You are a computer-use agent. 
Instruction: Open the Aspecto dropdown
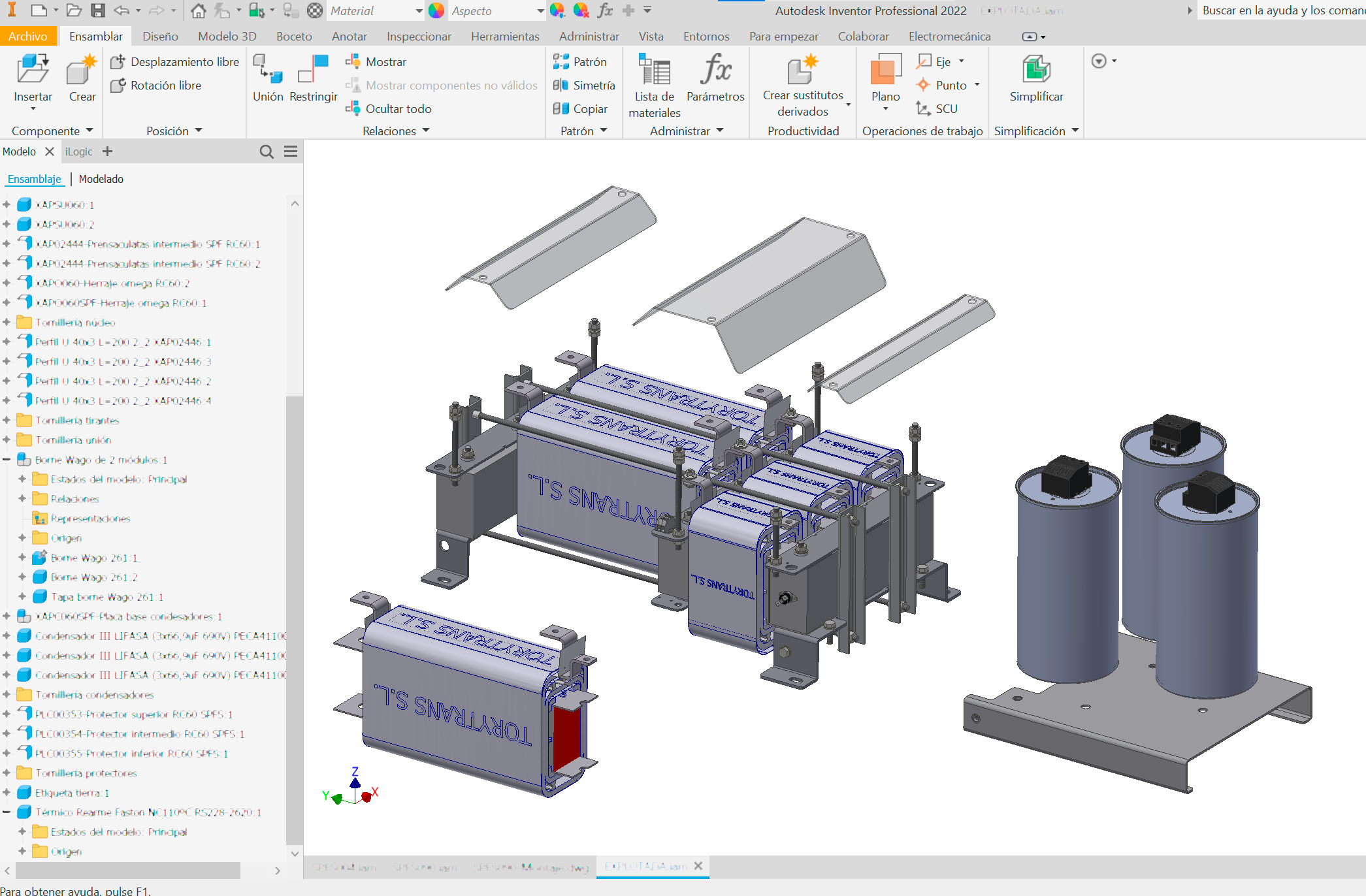point(540,10)
